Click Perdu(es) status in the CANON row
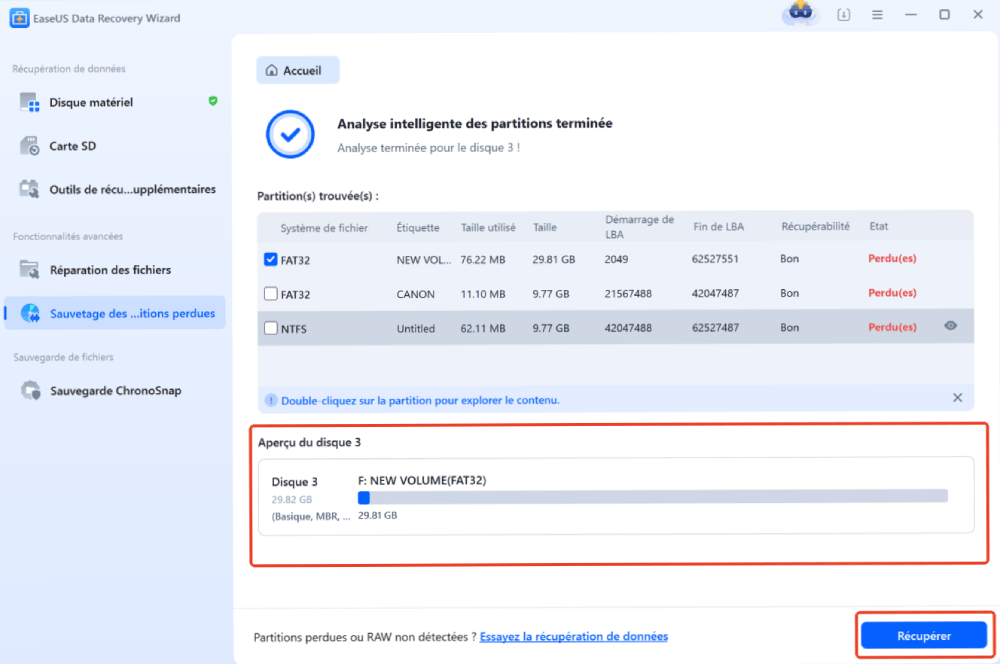Image resolution: width=1000 pixels, height=664 pixels. [892, 293]
